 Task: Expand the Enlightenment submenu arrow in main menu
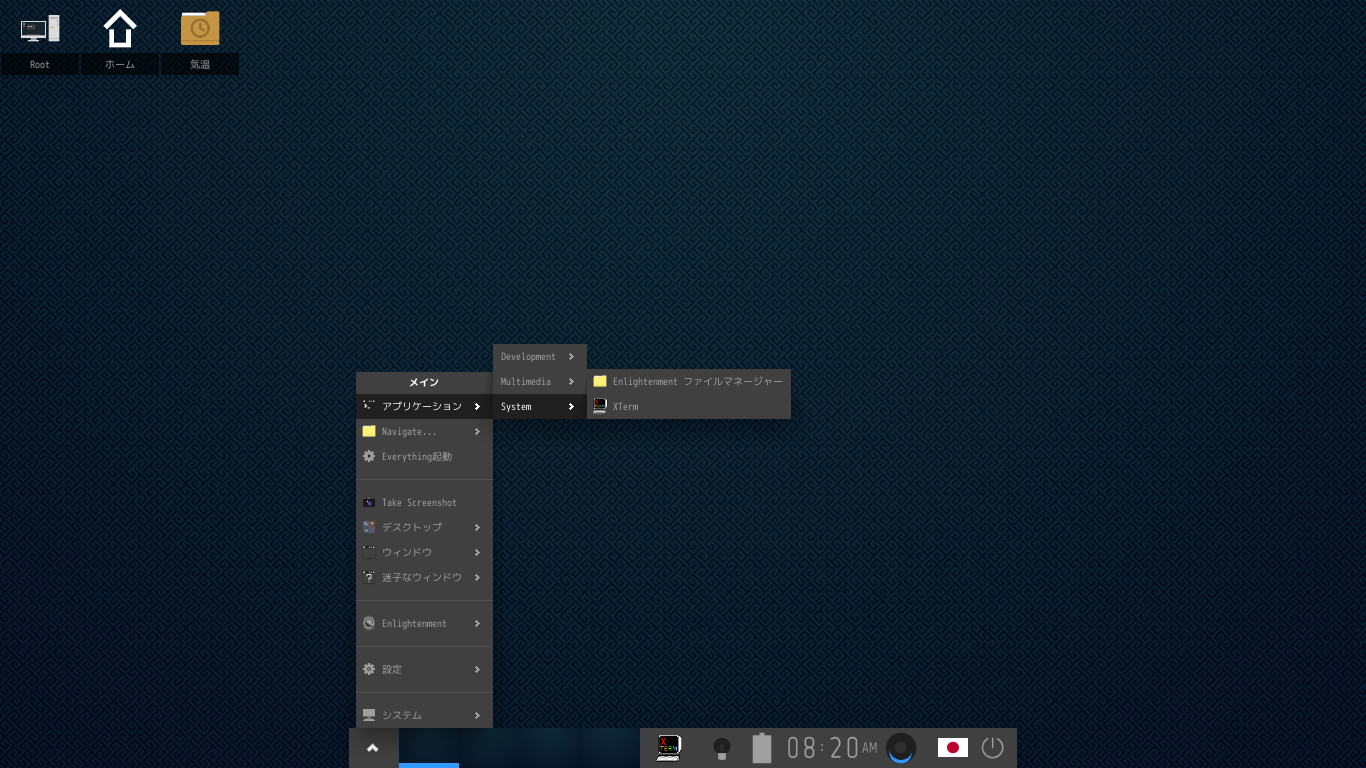click(478, 623)
